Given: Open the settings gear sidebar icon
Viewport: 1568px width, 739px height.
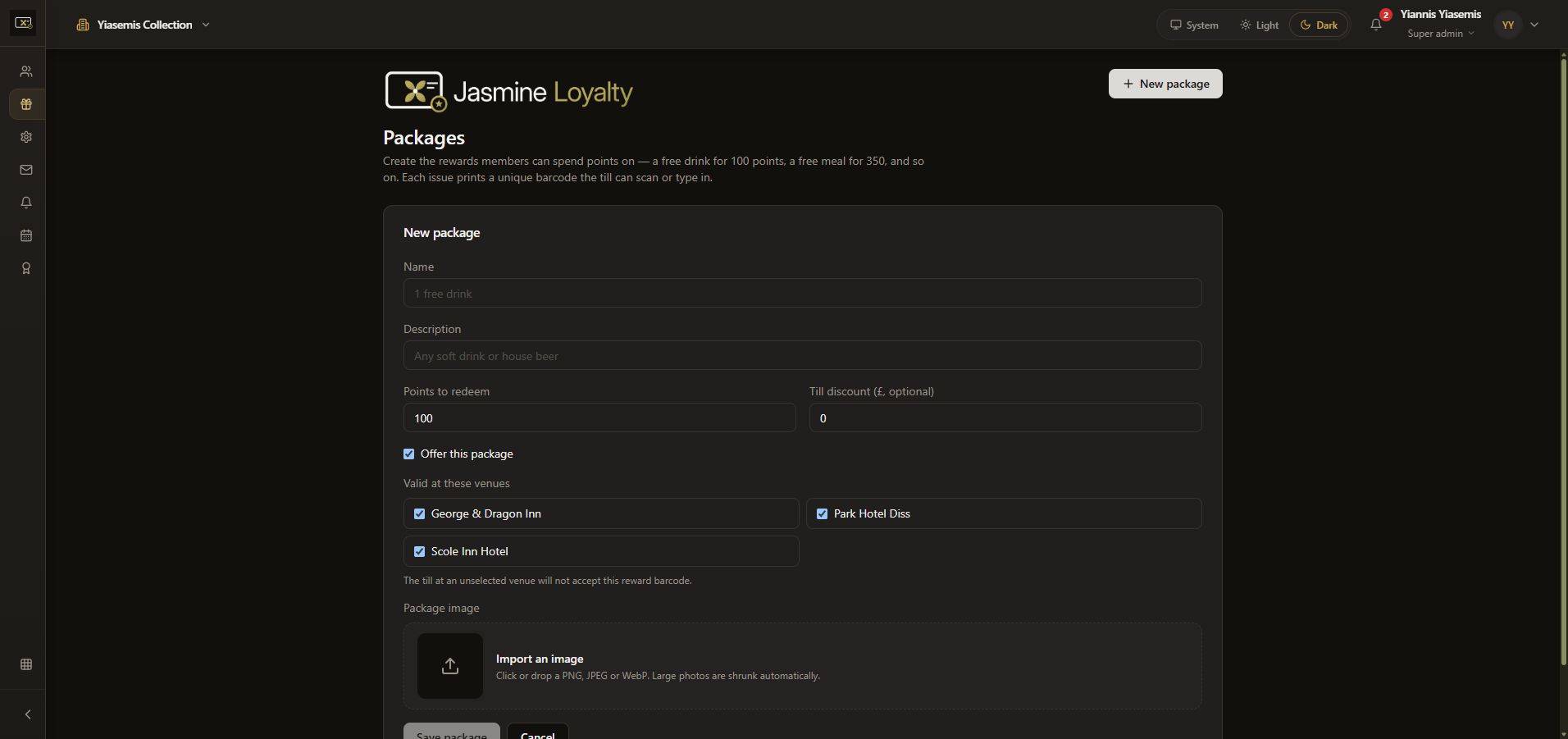Looking at the screenshot, I should click(x=26, y=137).
